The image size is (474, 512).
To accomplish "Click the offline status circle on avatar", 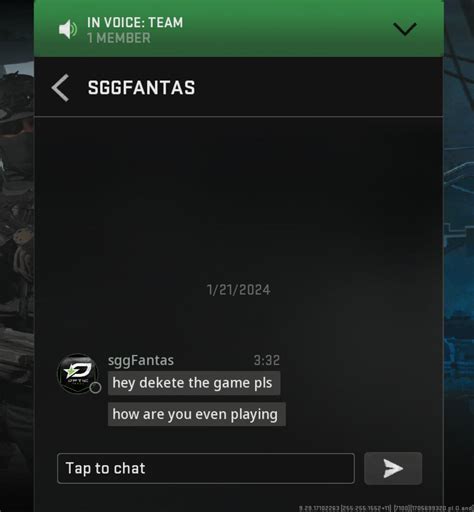I will 95,388.
